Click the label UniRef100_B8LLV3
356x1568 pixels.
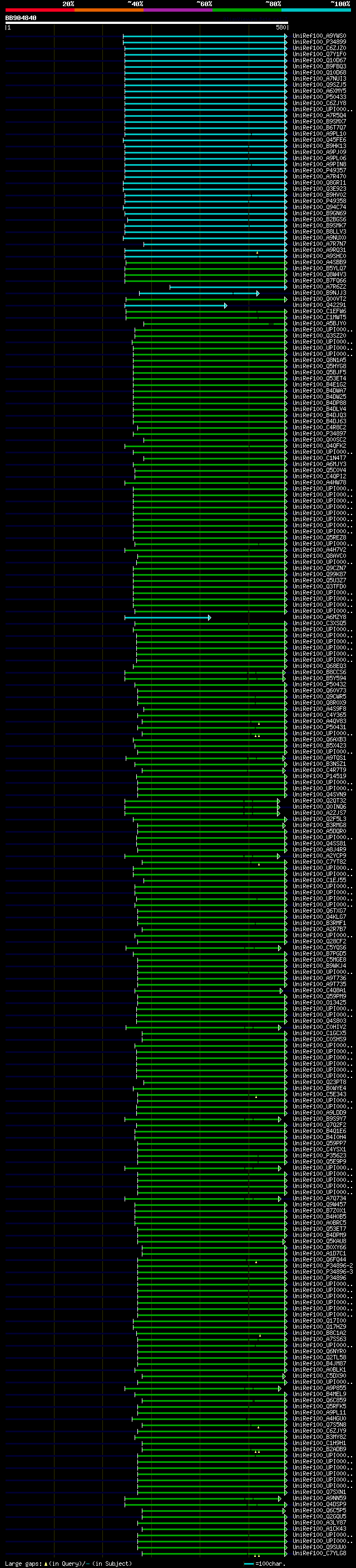pyautogui.click(x=319, y=231)
